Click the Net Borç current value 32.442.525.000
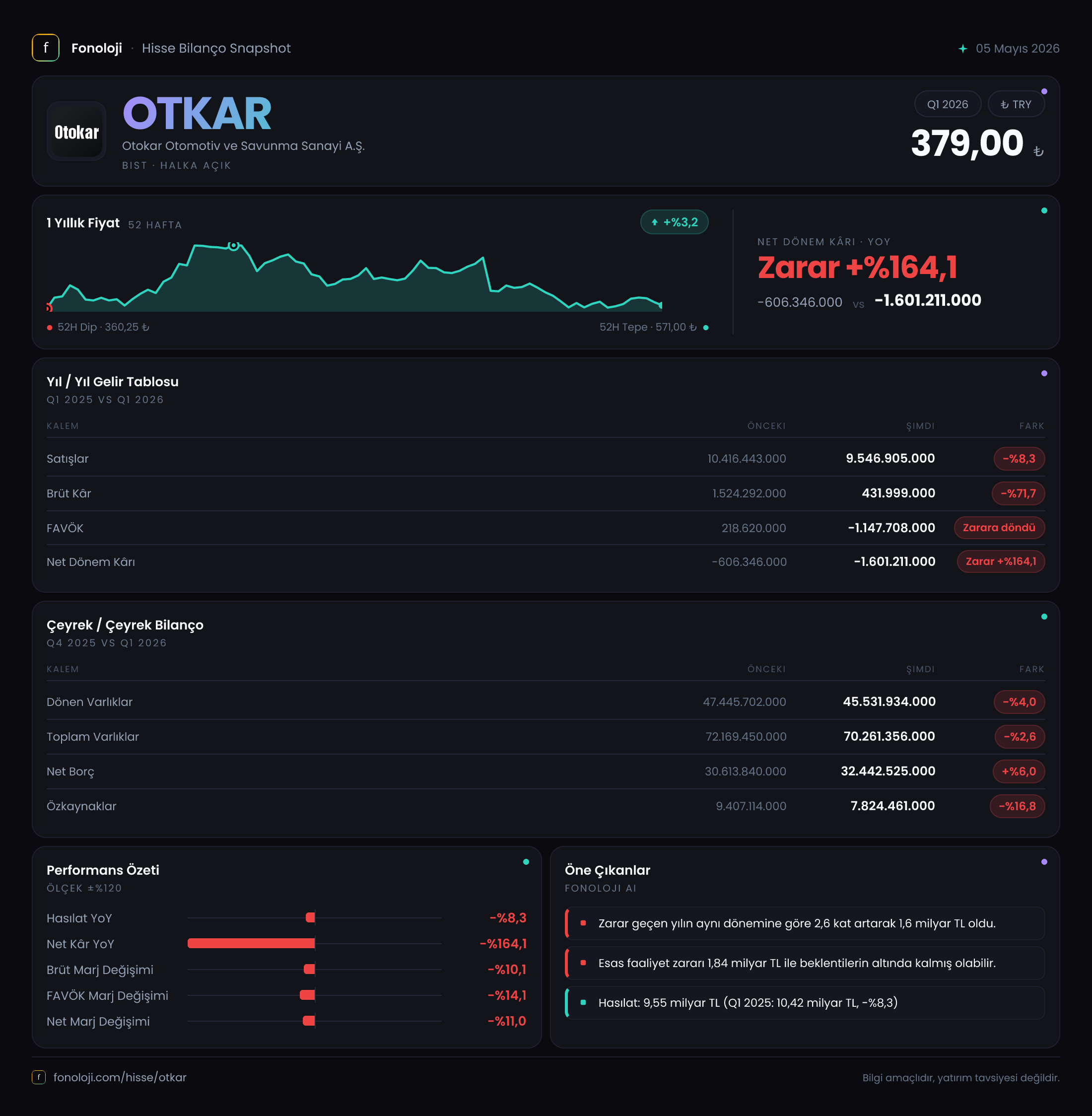 pos(888,771)
